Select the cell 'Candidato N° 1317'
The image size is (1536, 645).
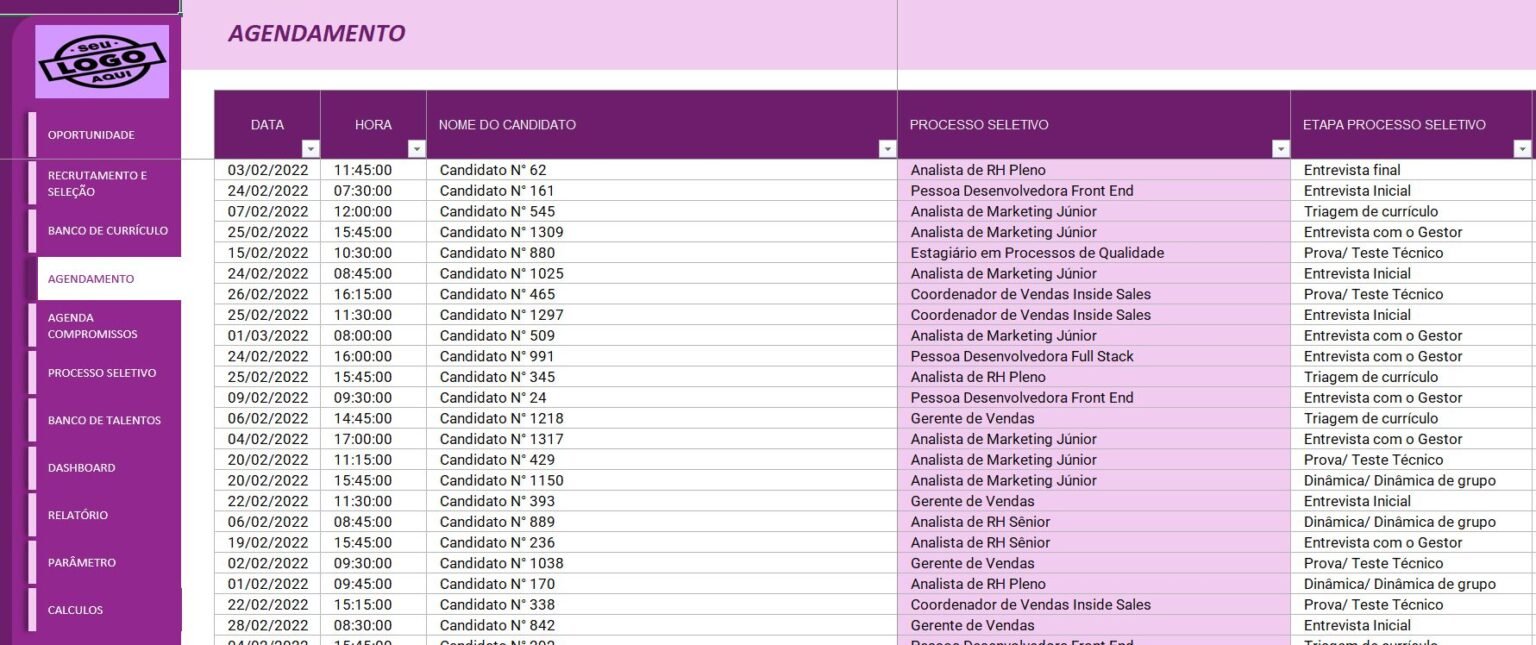662,439
